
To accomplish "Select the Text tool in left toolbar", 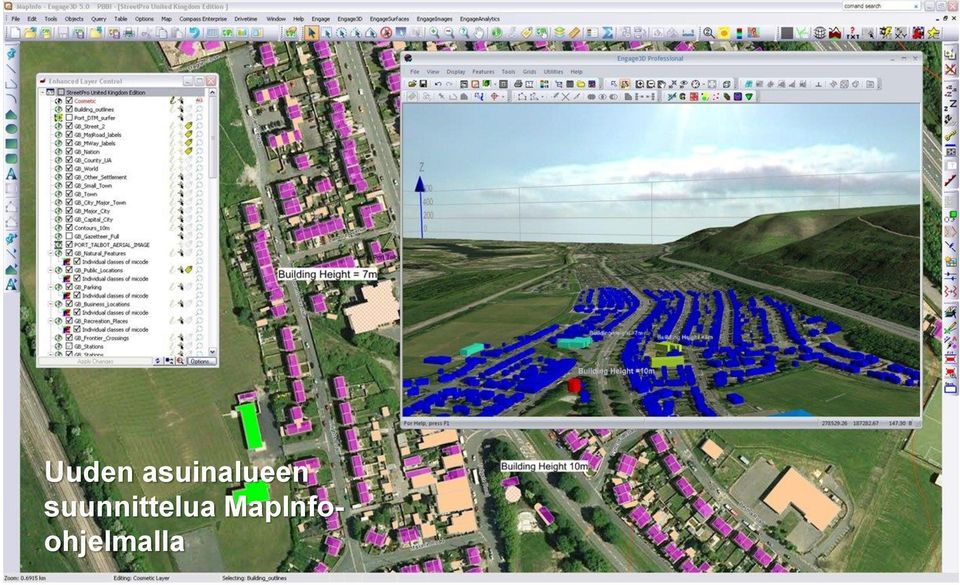I will coord(11,174).
